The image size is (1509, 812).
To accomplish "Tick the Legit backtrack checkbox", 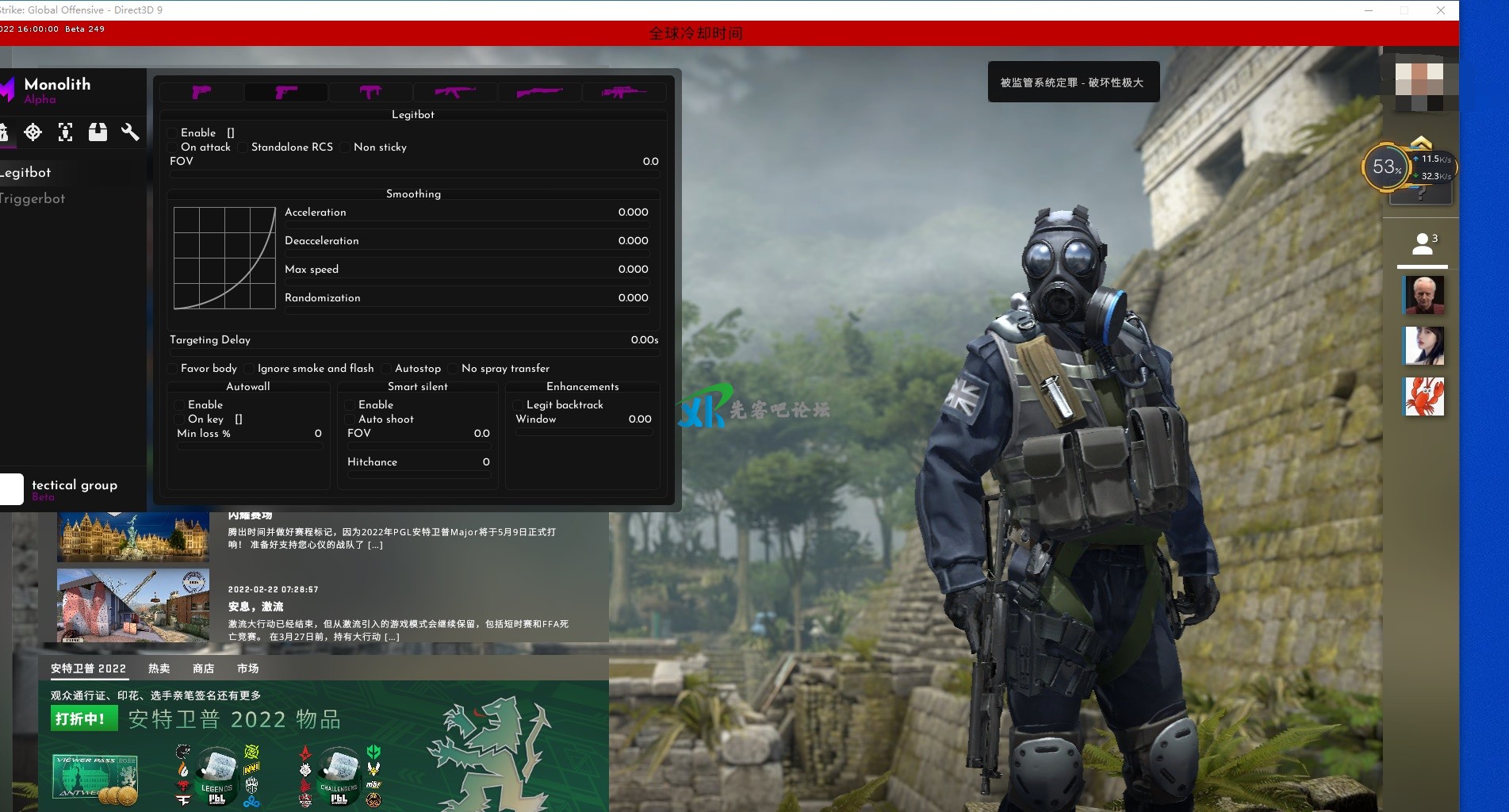I will click(x=519, y=405).
